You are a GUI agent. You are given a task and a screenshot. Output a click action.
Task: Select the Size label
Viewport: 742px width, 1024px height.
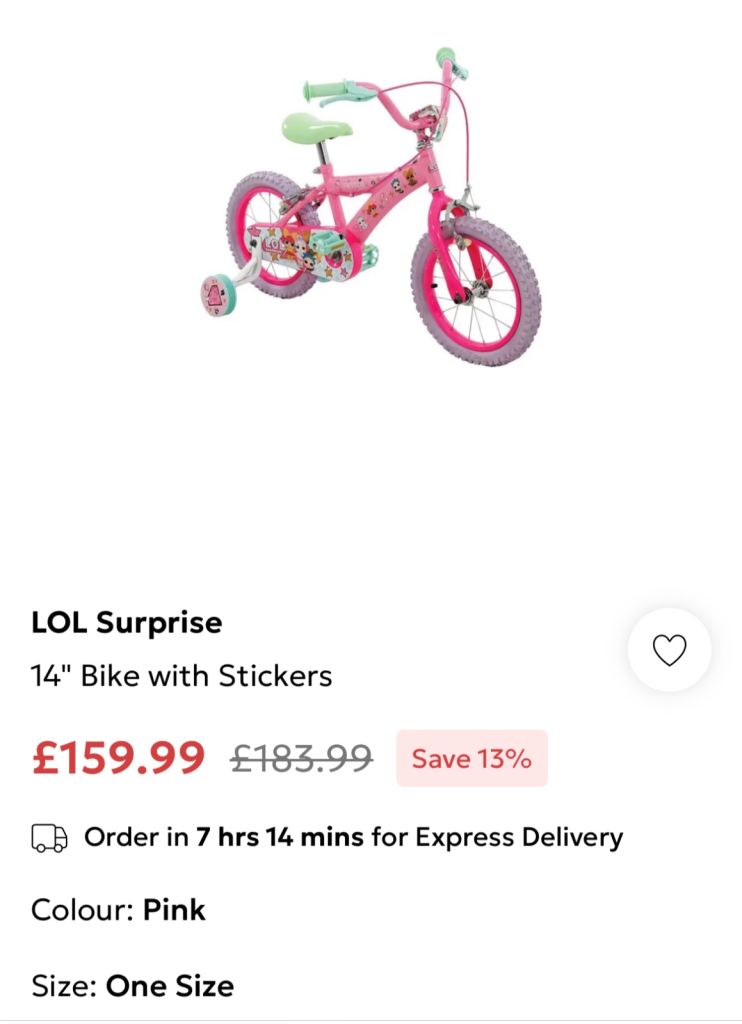64,986
